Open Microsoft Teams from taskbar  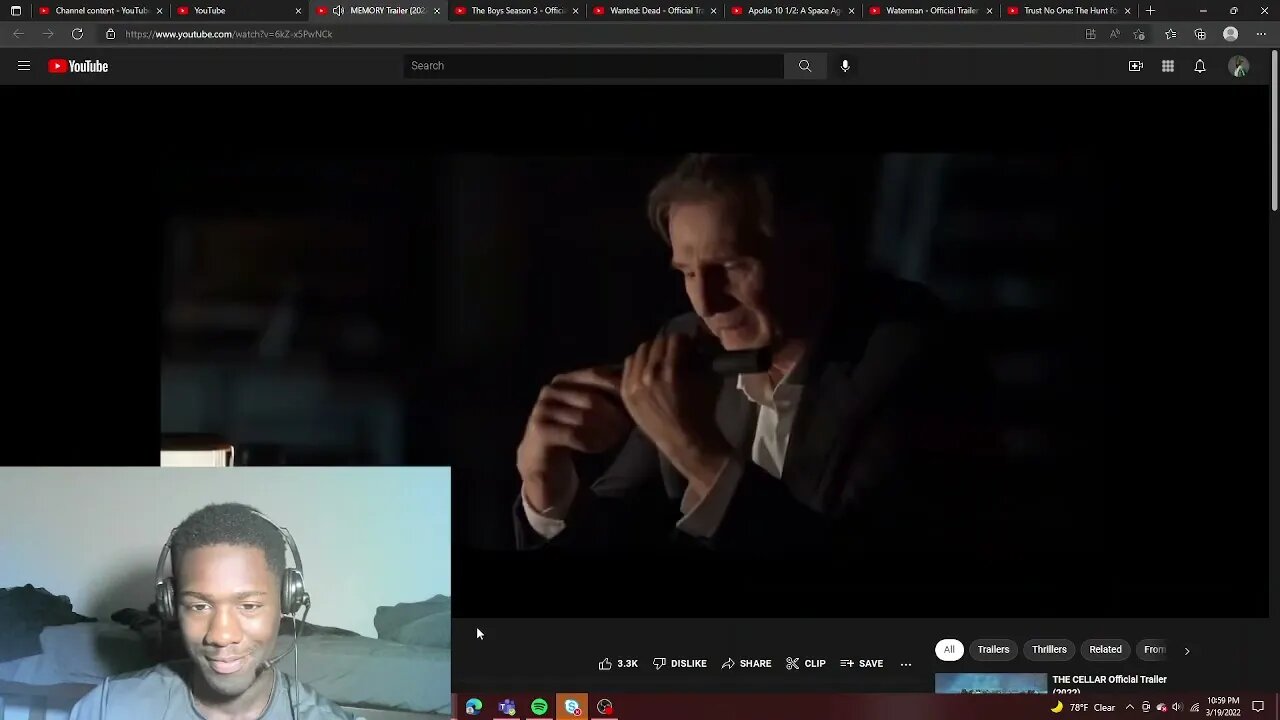tap(506, 707)
